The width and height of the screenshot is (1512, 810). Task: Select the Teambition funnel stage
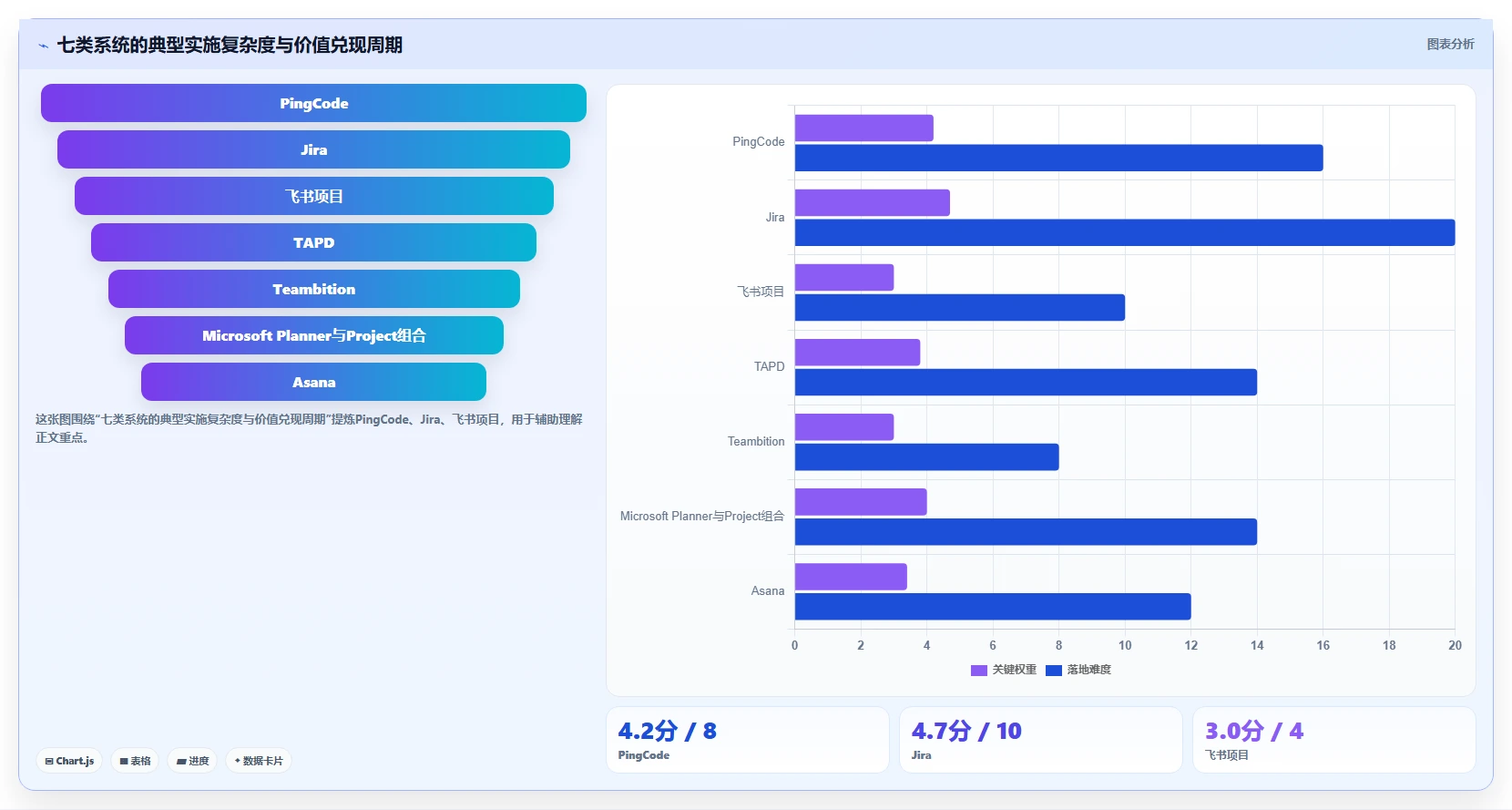coord(313,289)
